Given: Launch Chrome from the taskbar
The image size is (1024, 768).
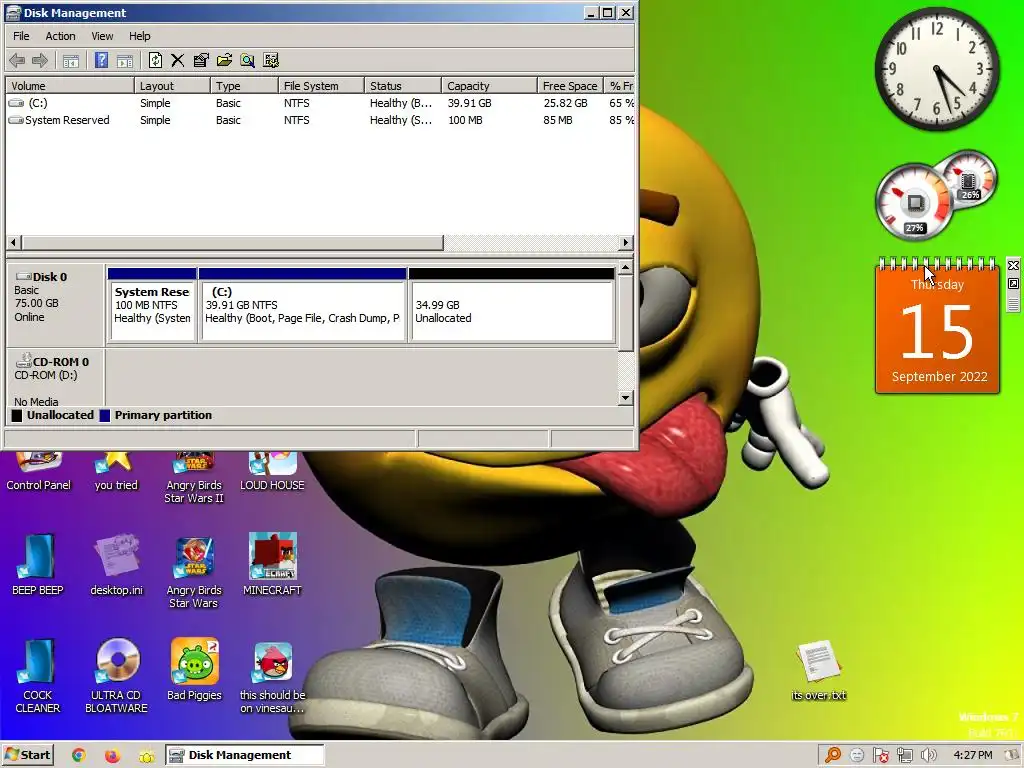Looking at the screenshot, I should 78,756.
